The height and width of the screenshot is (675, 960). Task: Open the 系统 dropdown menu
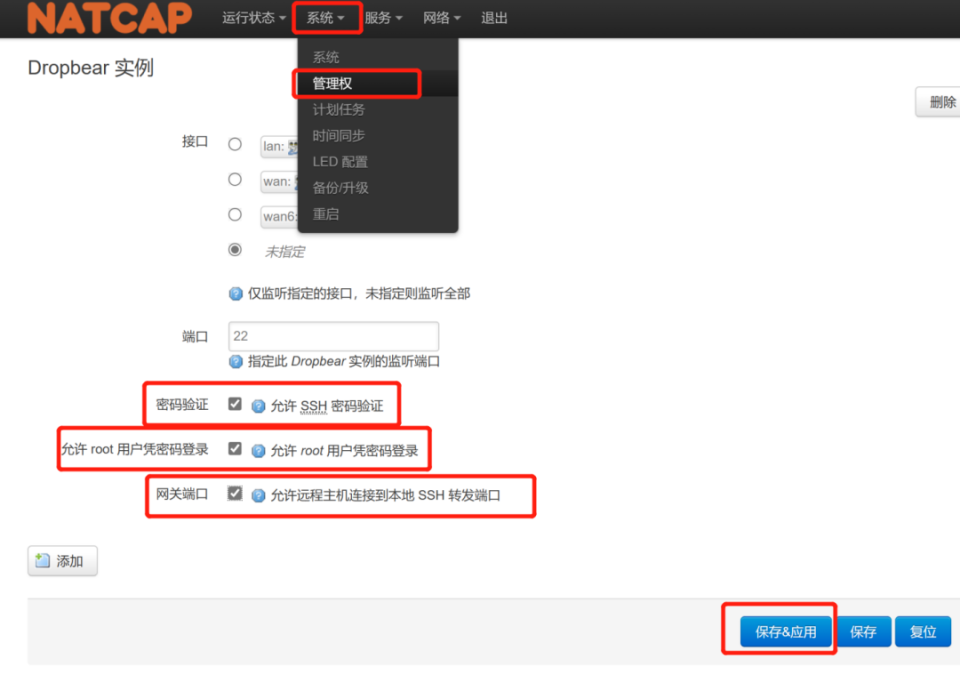[x=325, y=18]
